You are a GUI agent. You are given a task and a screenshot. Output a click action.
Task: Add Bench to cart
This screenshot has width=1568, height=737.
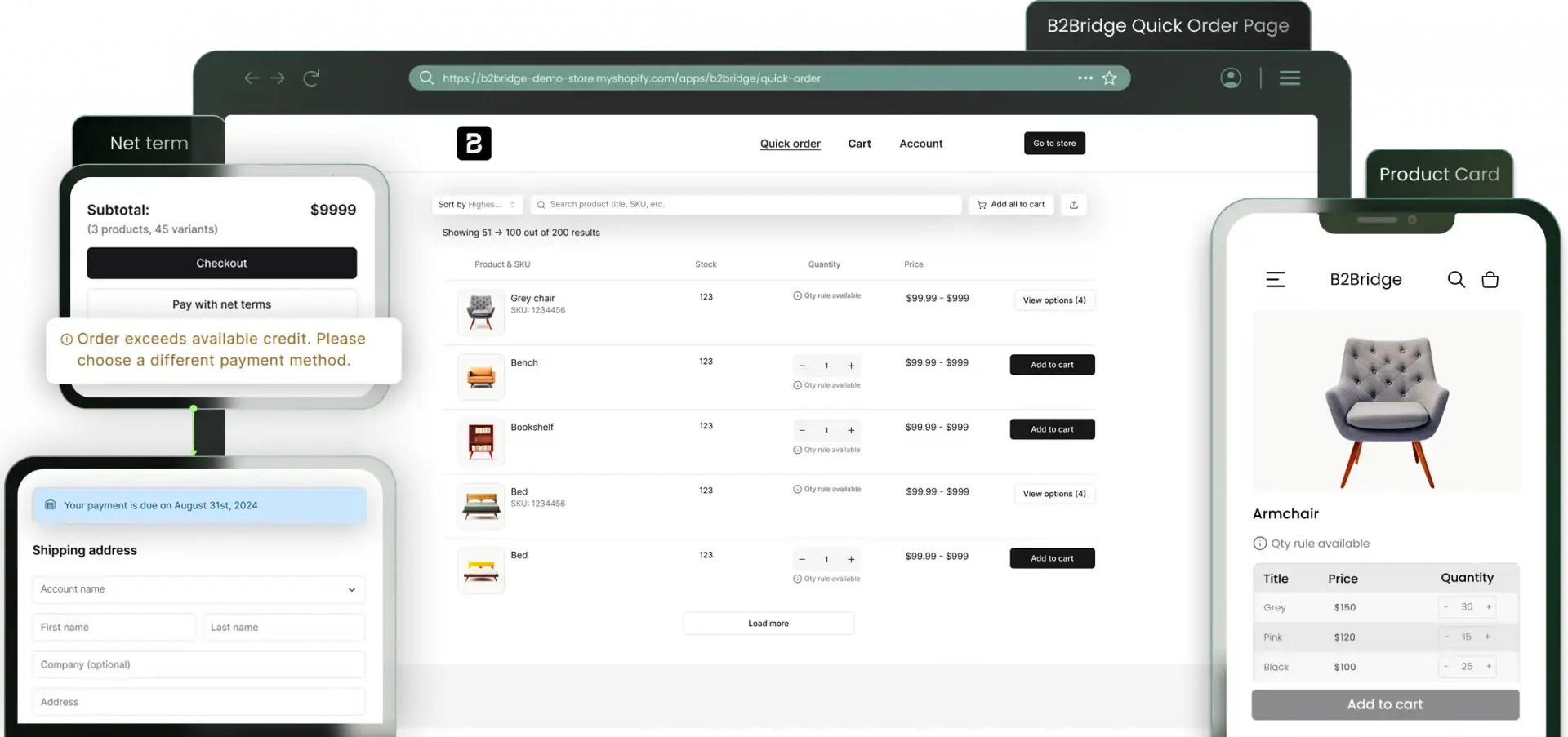coord(1052,365)
